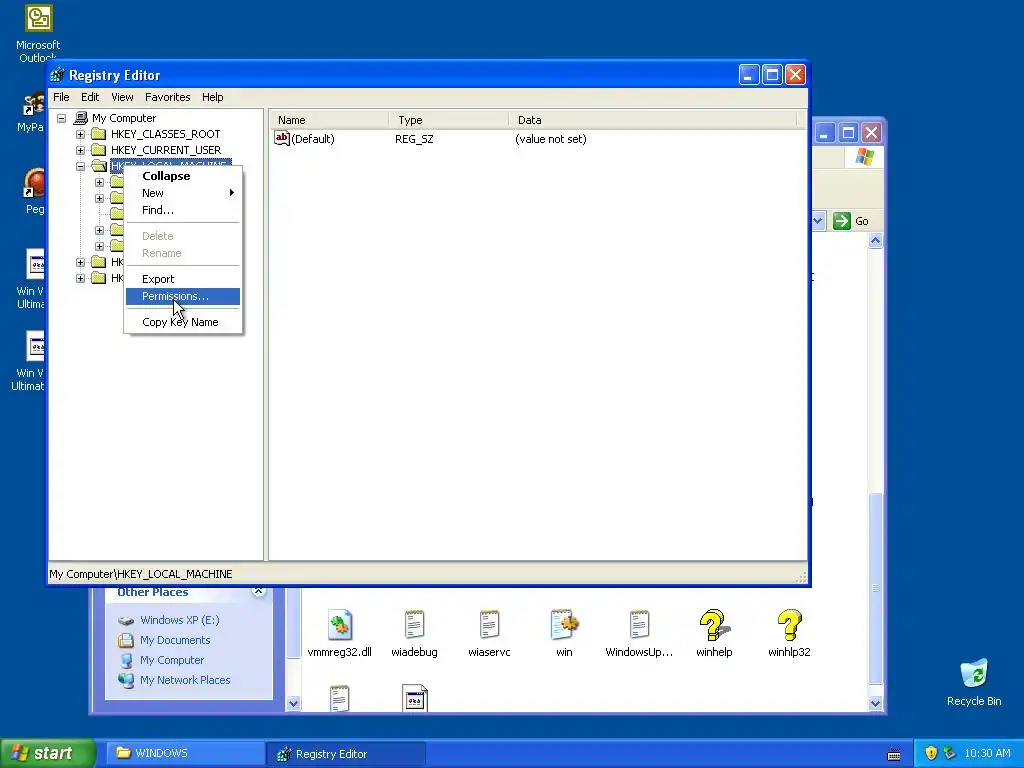
Task: Click the Registry Editor taskbar button
Action: click(346, 754)
